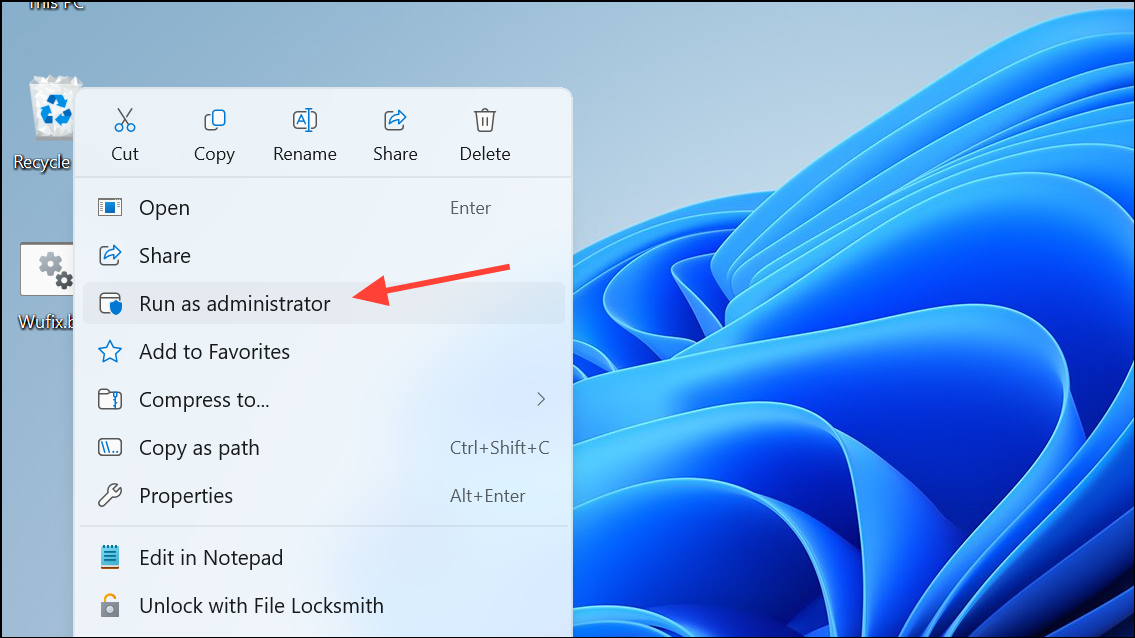This screenshot has height=638, width=1135.
Task: Click the Ctrl+Shift+C shortcut text
Action: [x=499, y=448]
